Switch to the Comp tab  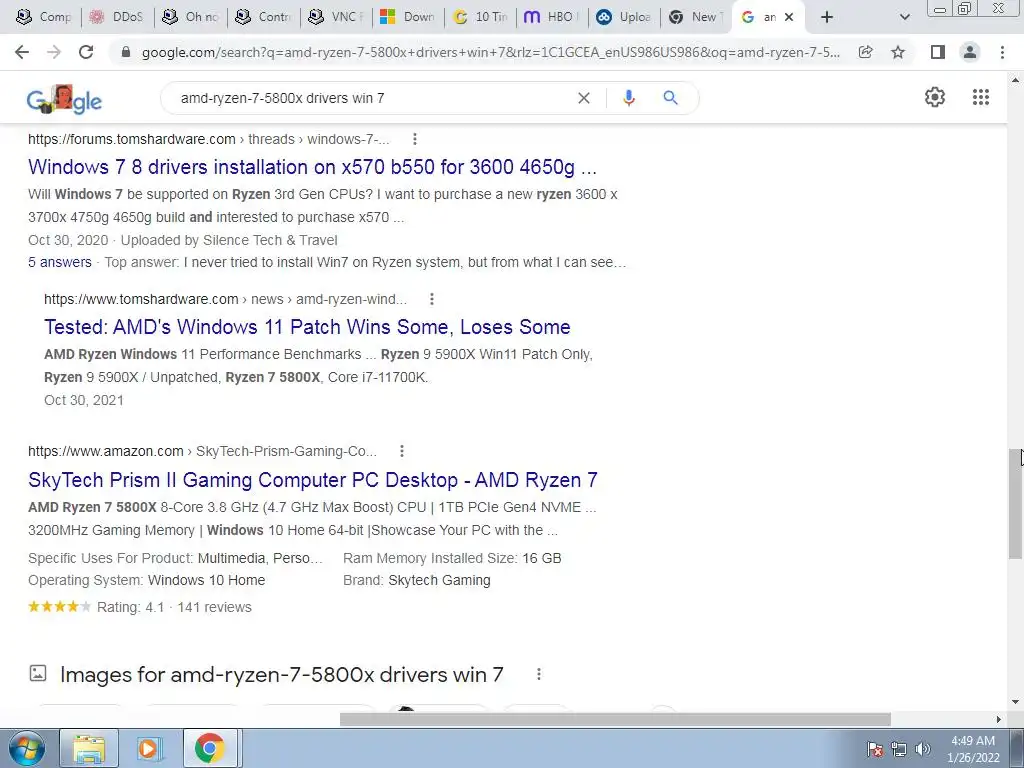pos(44,17)
